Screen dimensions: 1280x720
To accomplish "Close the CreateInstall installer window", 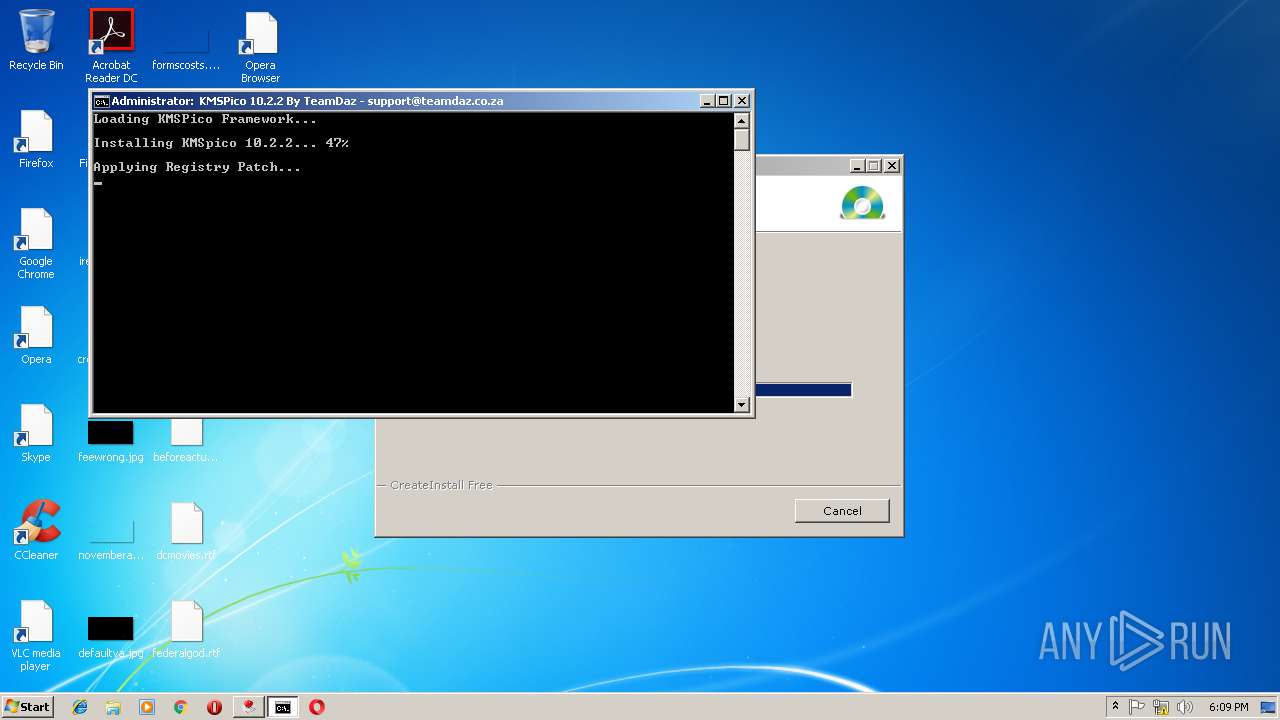I will click(892, 166).
